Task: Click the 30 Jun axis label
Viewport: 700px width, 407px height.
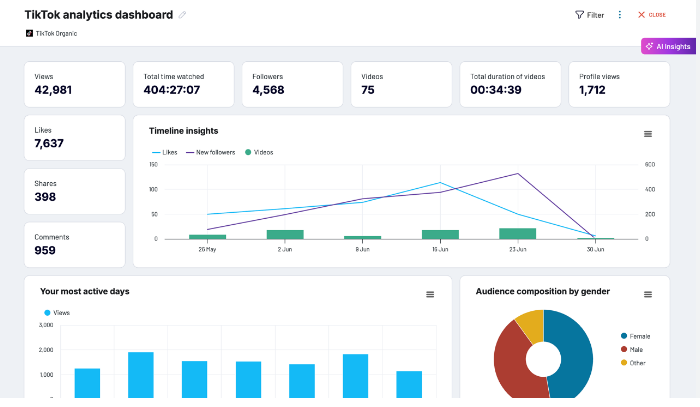Action: tap(595, 249)
